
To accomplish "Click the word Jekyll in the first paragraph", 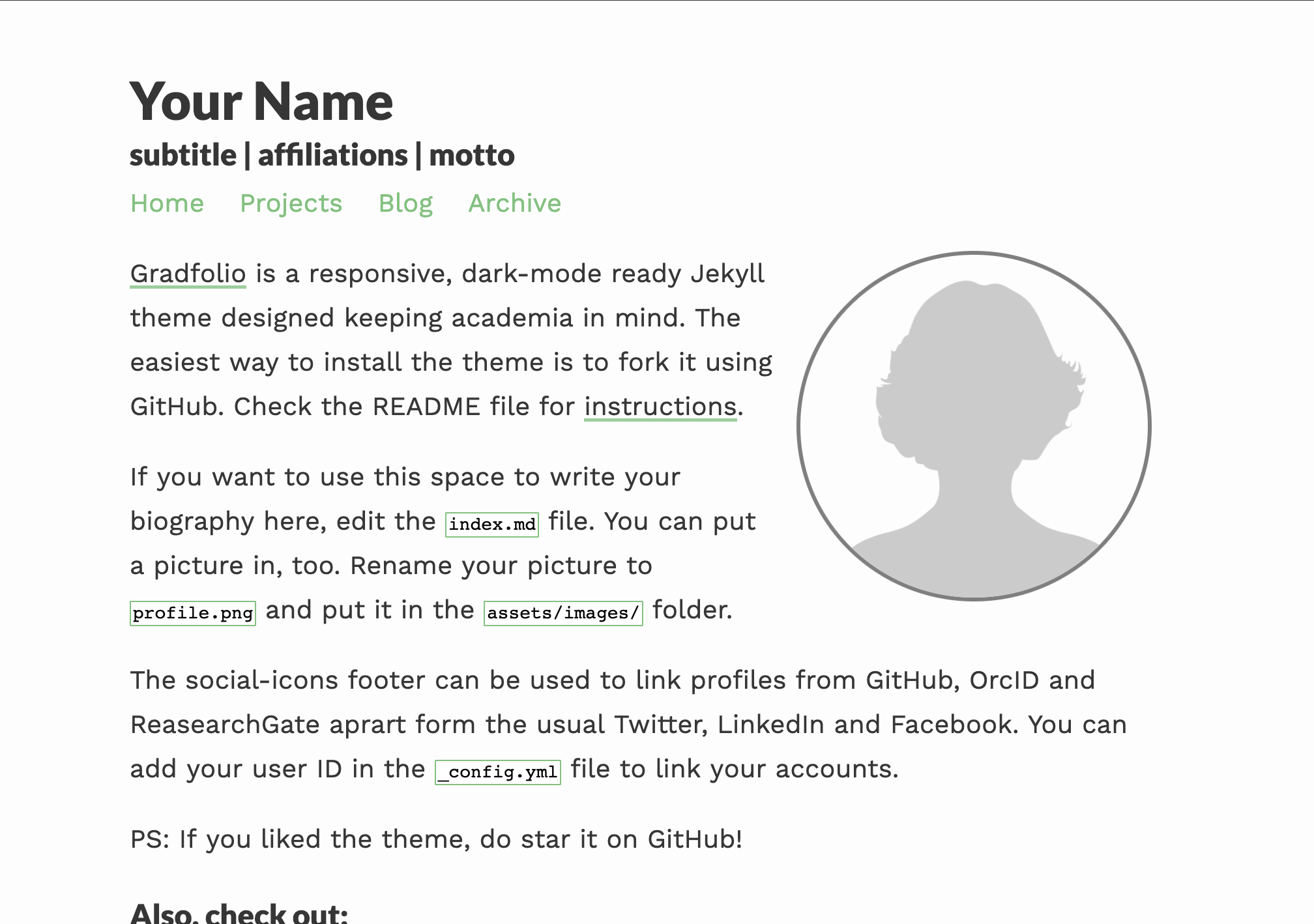I will click(727, 274).
